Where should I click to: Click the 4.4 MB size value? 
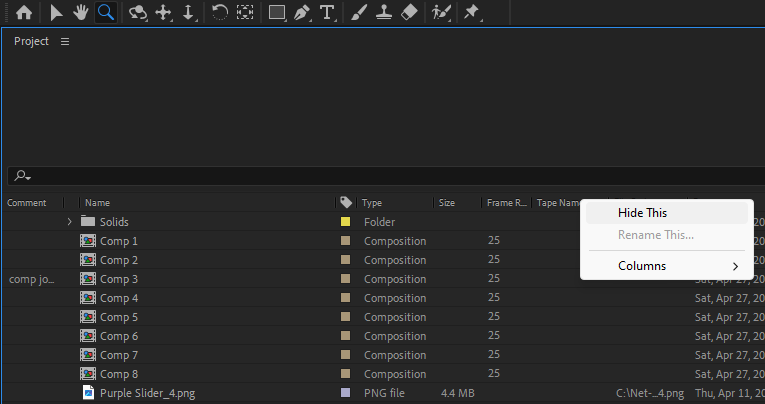457,393
